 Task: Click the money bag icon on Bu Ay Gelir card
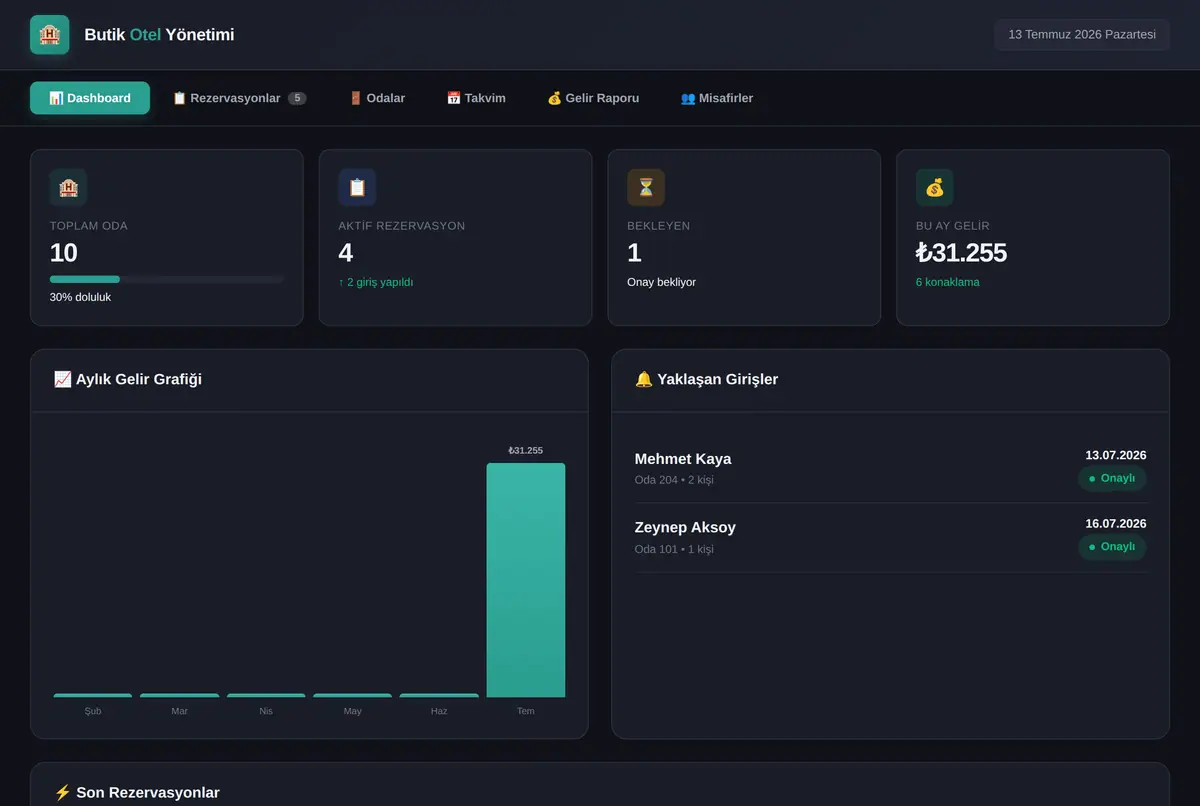coord(934,187)
